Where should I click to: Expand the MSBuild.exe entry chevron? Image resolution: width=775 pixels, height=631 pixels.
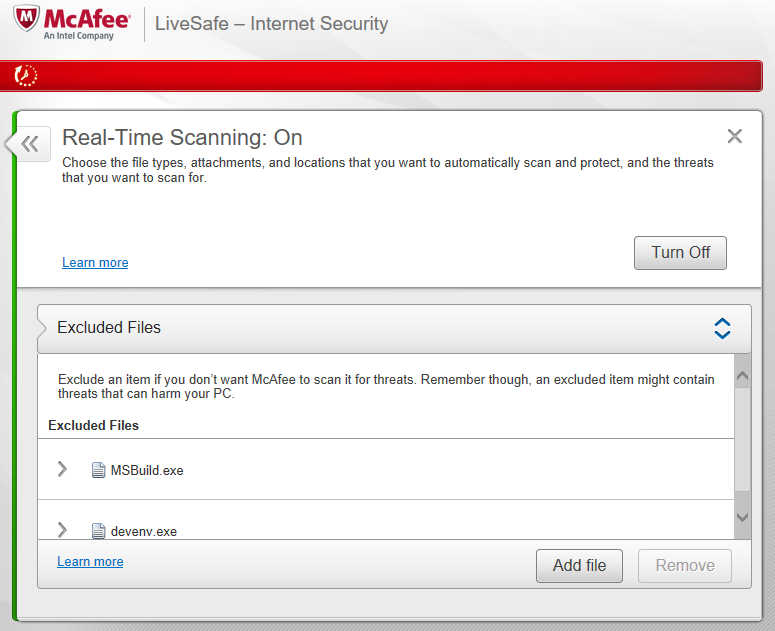[62, 469]
